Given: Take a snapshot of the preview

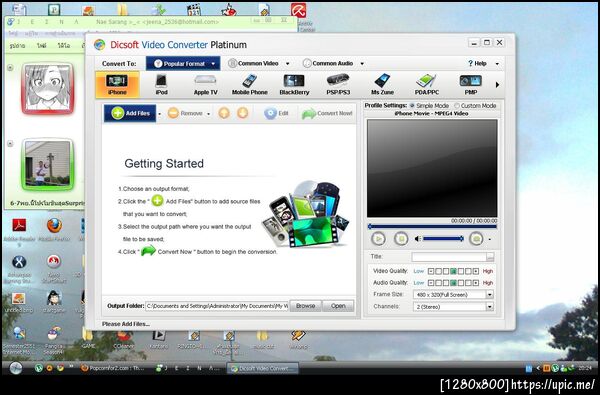Looking at the screenshot, I should point(476,239).
